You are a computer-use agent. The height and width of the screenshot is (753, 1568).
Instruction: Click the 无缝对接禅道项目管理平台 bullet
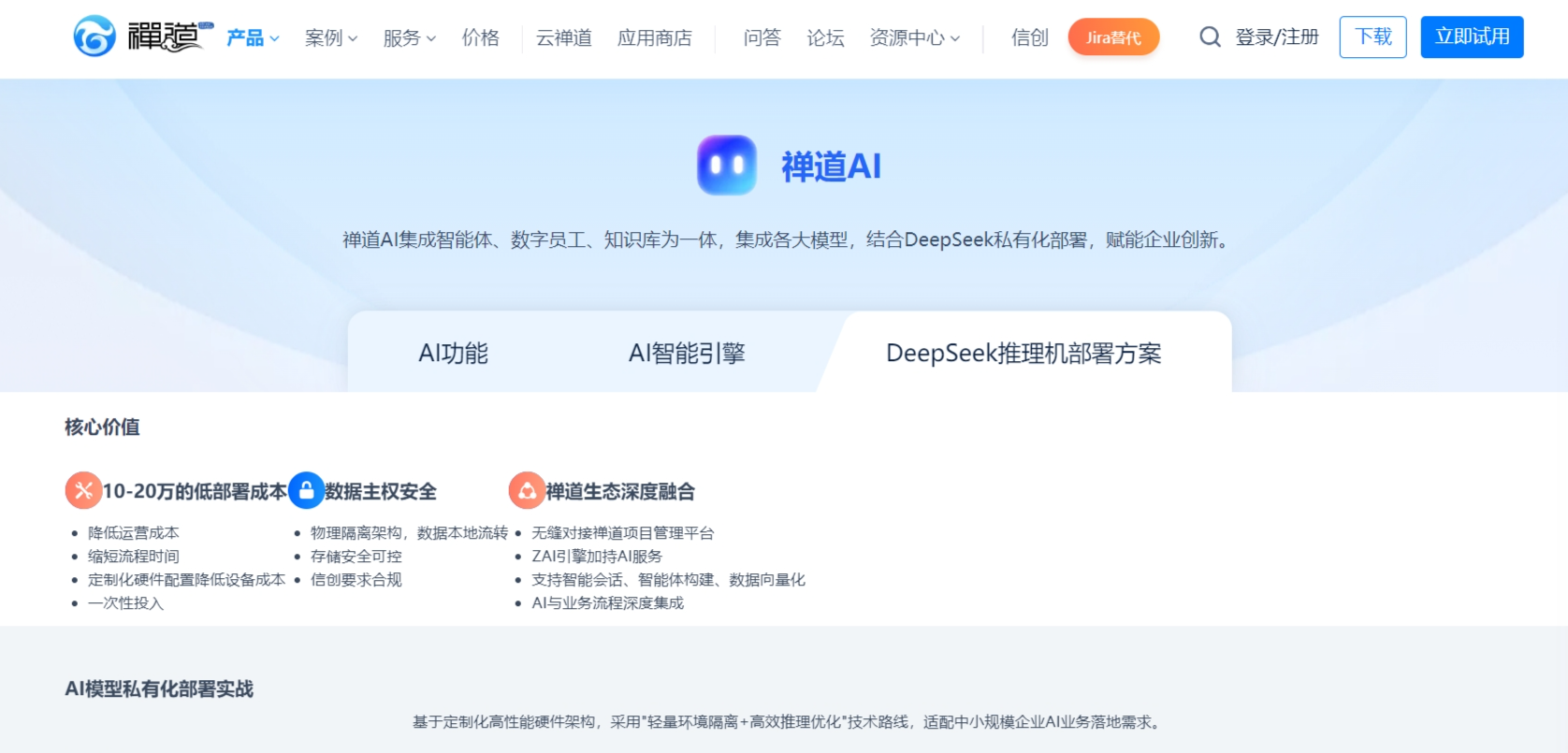(623, 533)
